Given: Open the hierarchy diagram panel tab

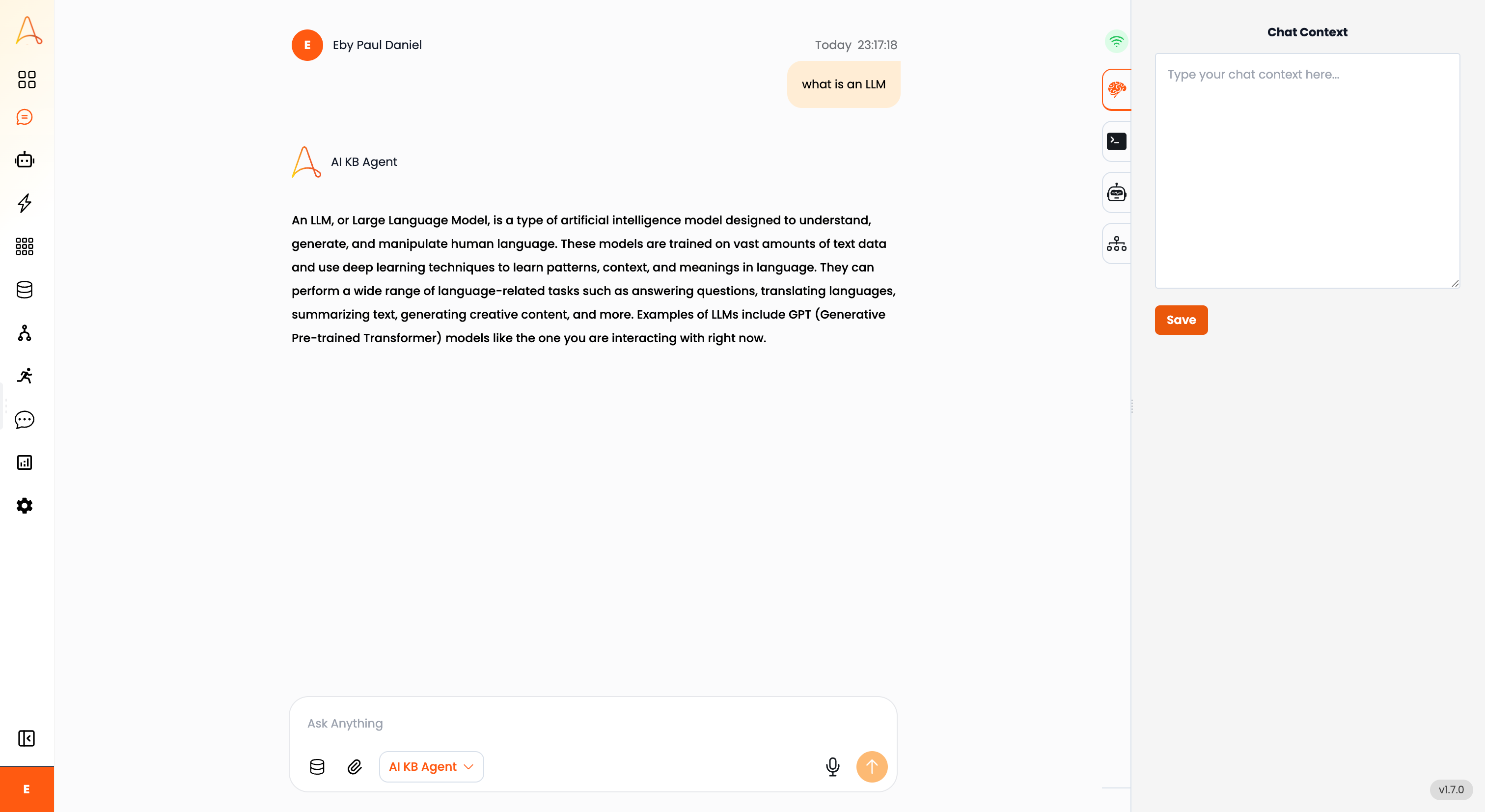Looking at the screenshot, I should (x=1117, y=244).
